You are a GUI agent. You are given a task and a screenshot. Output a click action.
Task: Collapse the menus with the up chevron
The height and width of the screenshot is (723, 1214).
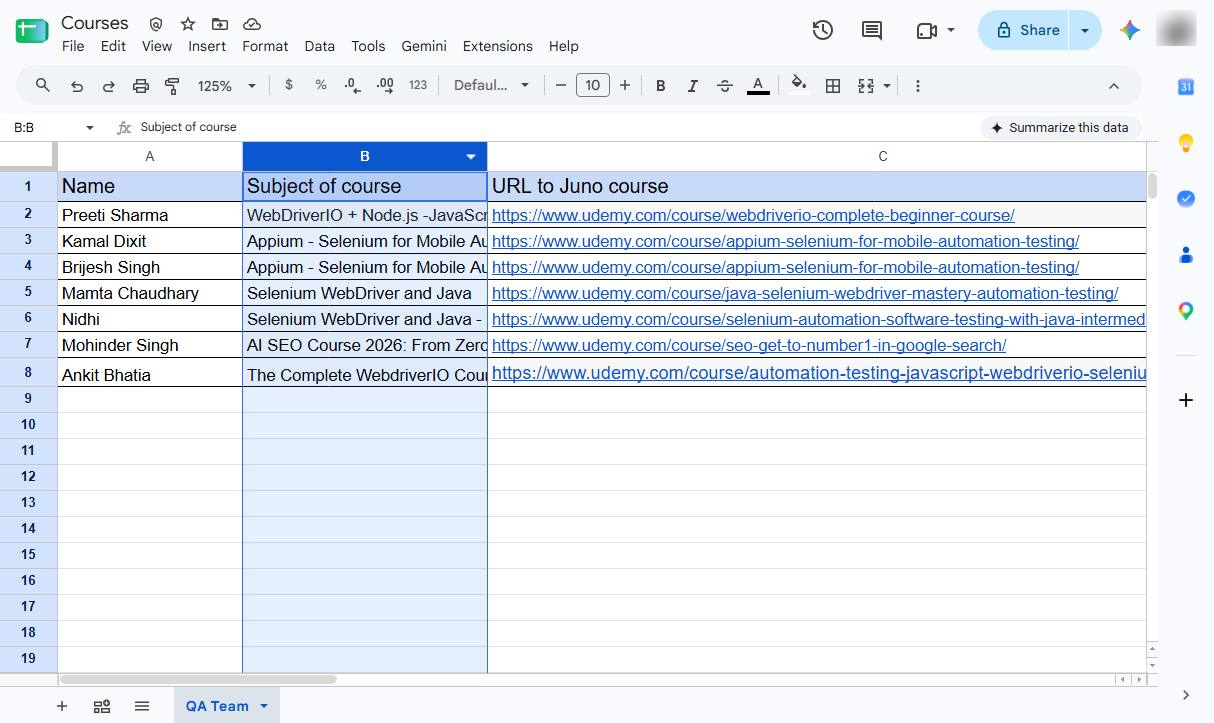click(1113, 86)
